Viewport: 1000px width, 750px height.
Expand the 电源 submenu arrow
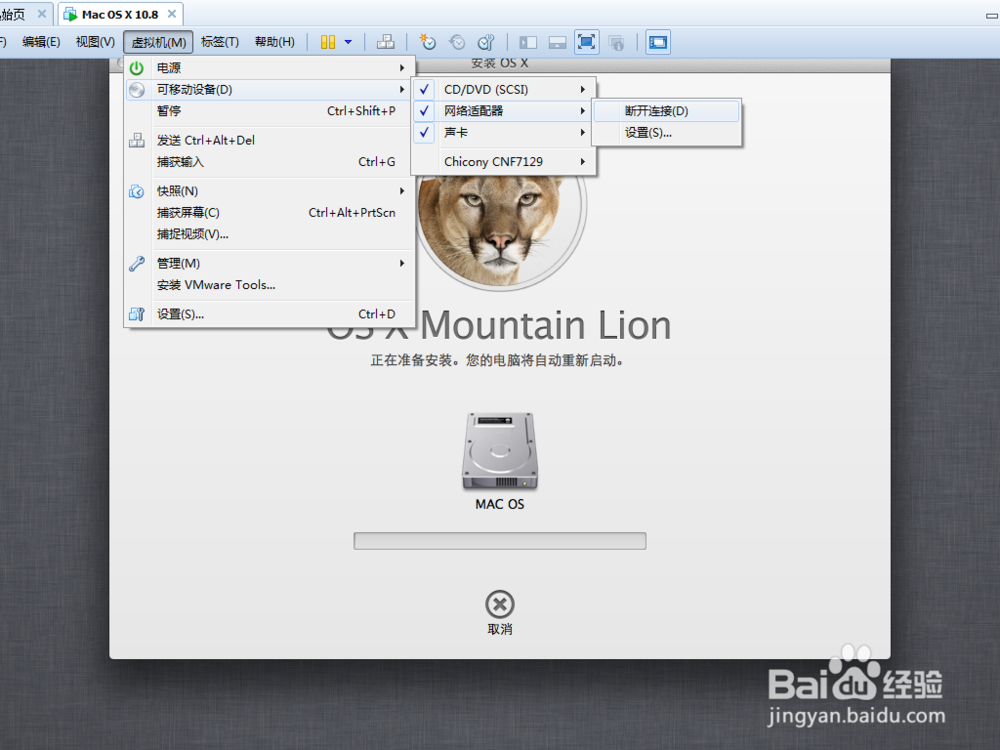pyautogui.click(x=402, y=68)
